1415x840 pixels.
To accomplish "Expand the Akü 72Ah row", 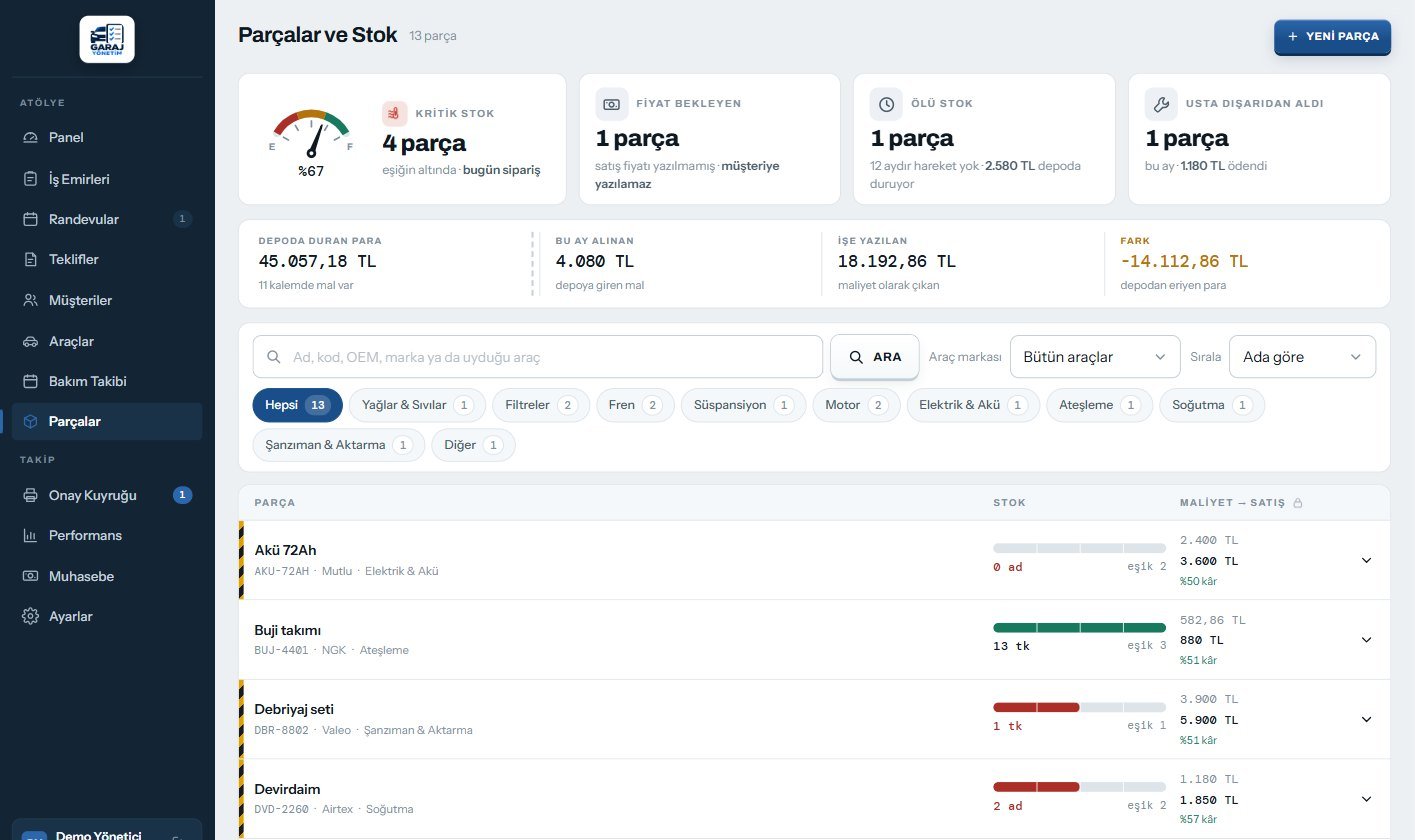I will pyautogui.click(x=1366, y=560).
